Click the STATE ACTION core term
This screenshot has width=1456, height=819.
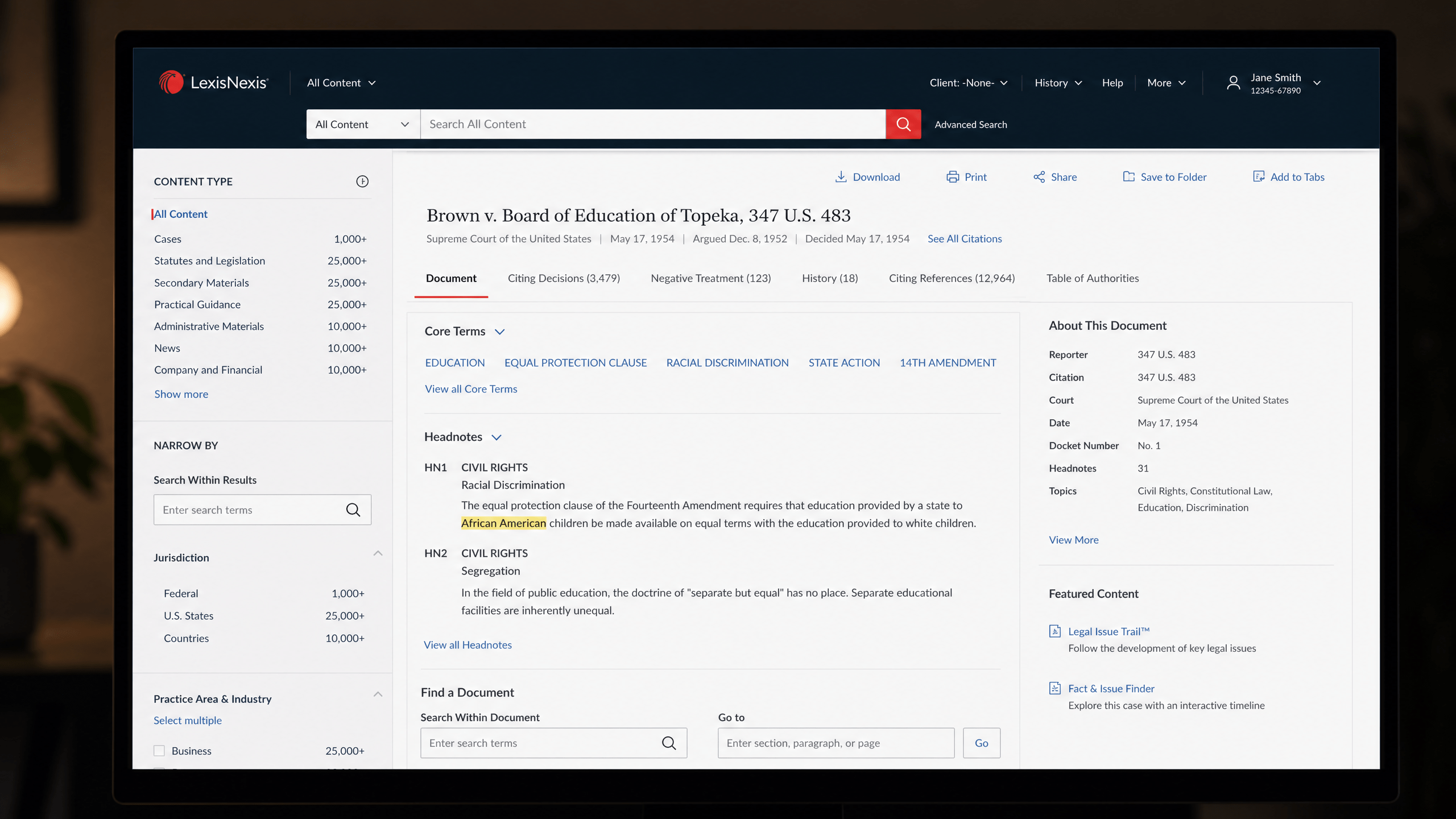[844, 363]
